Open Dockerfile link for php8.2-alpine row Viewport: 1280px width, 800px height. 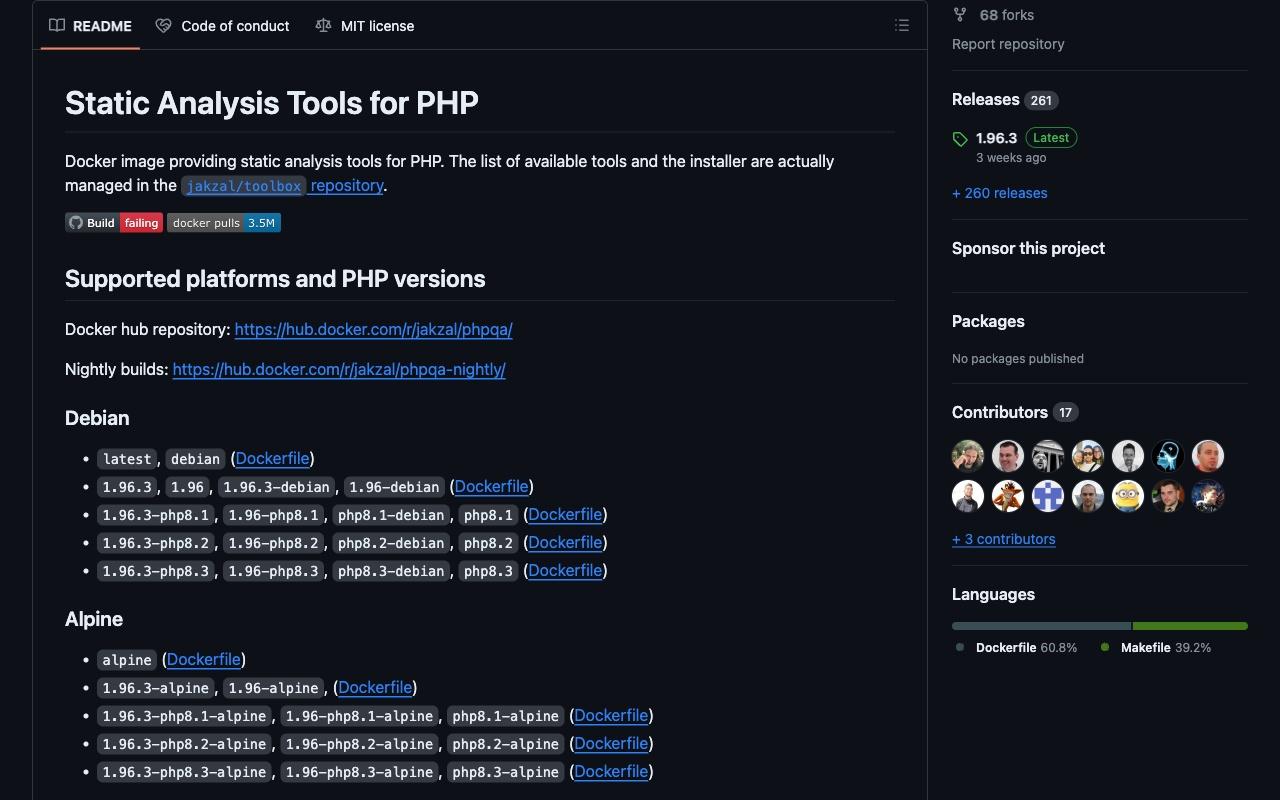tap(611, 743)
